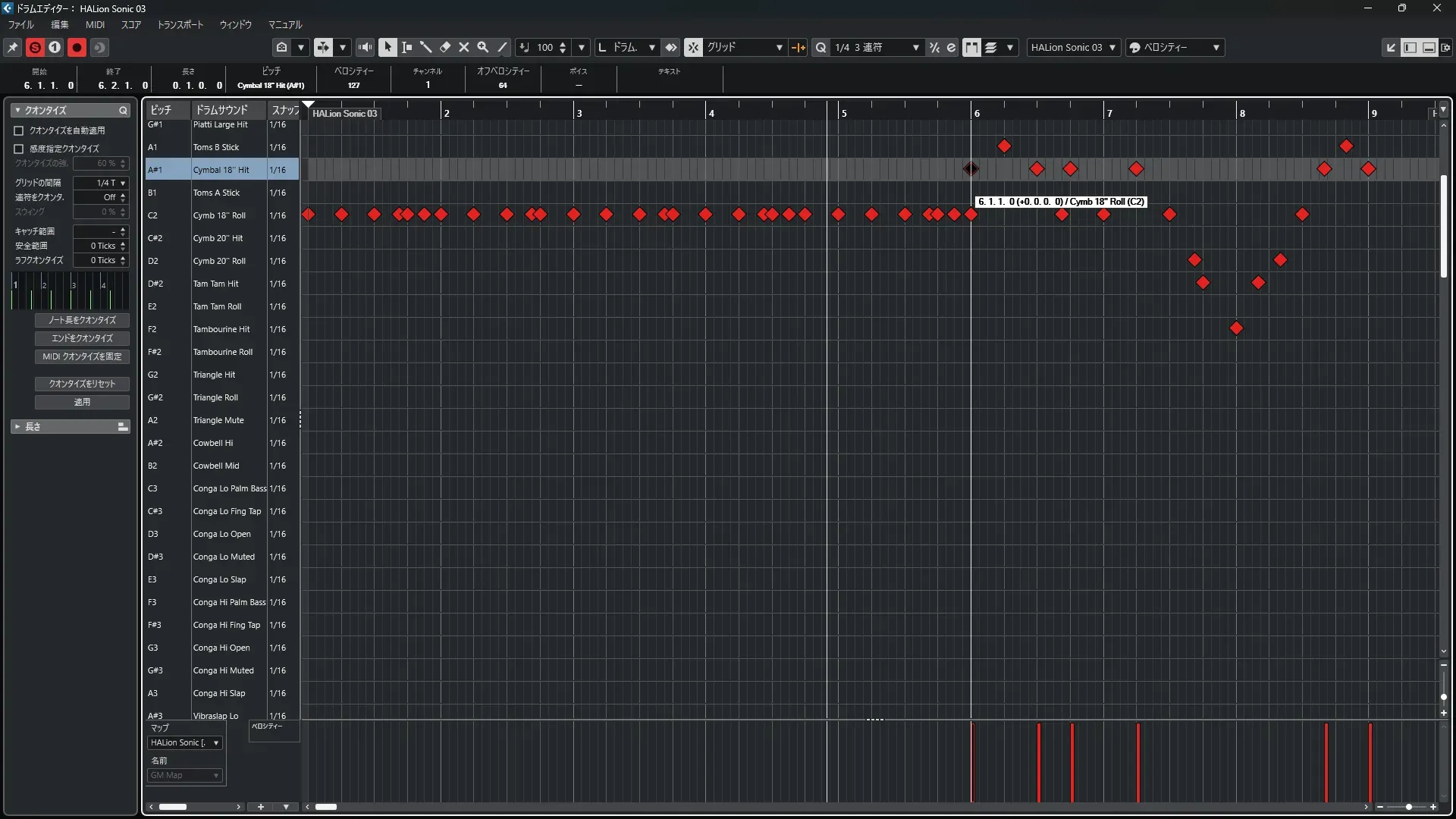
Task: Activate the Record in Editor button
Action: pyautogui.click(x=77, y=47)
